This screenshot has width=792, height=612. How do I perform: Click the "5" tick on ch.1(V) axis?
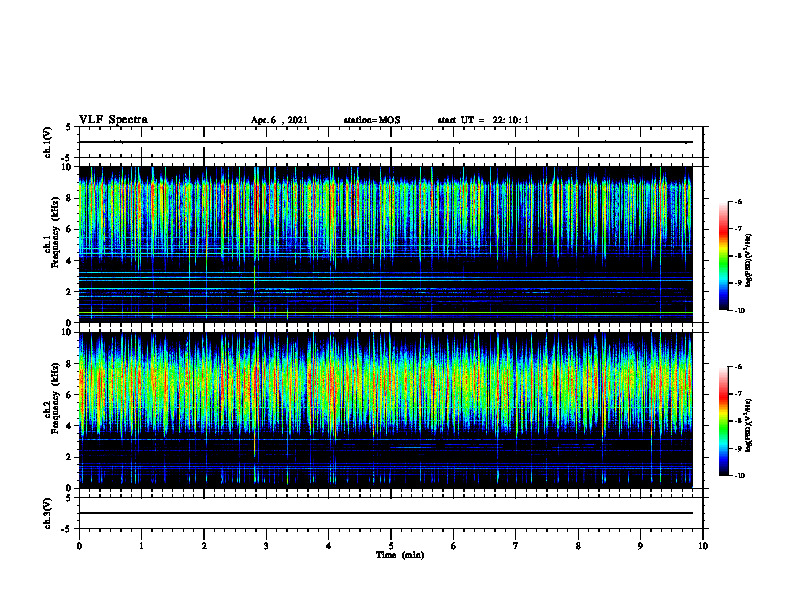tap(69, 127)
